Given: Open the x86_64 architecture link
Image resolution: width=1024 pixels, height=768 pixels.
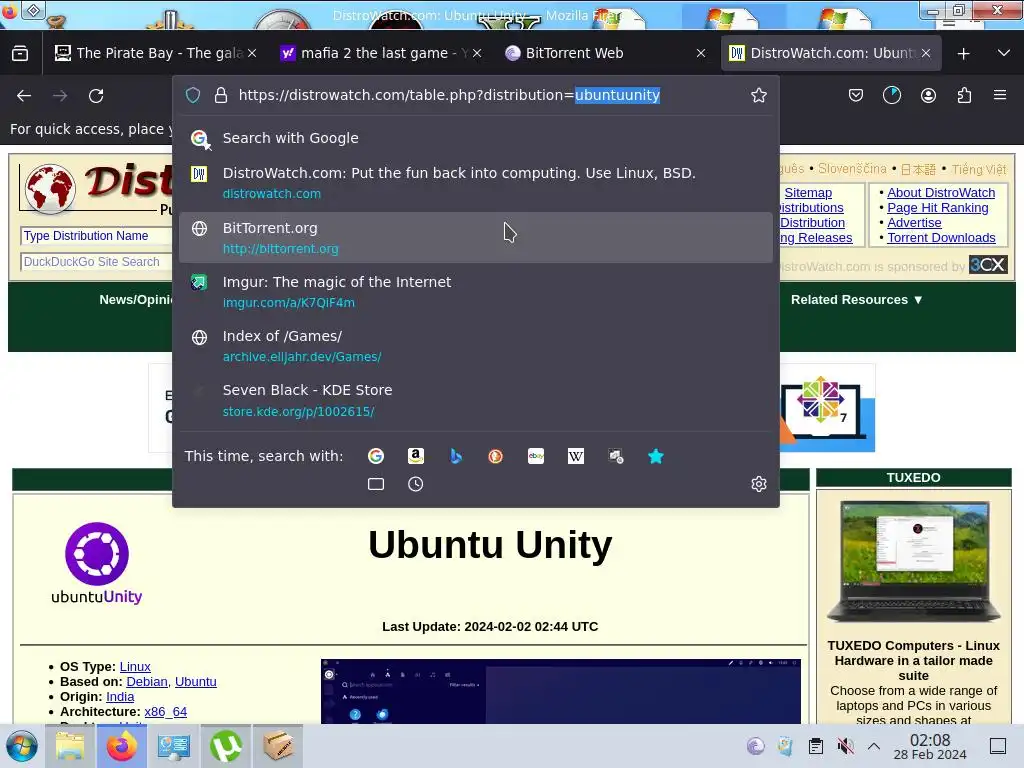Looking at the screenshot, I should (165, 712).
